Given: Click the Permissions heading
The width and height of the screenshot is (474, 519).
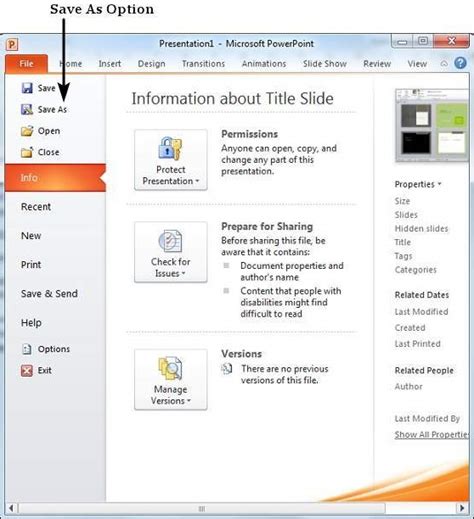Looking at the screenshot, I should tap(249, 134).
